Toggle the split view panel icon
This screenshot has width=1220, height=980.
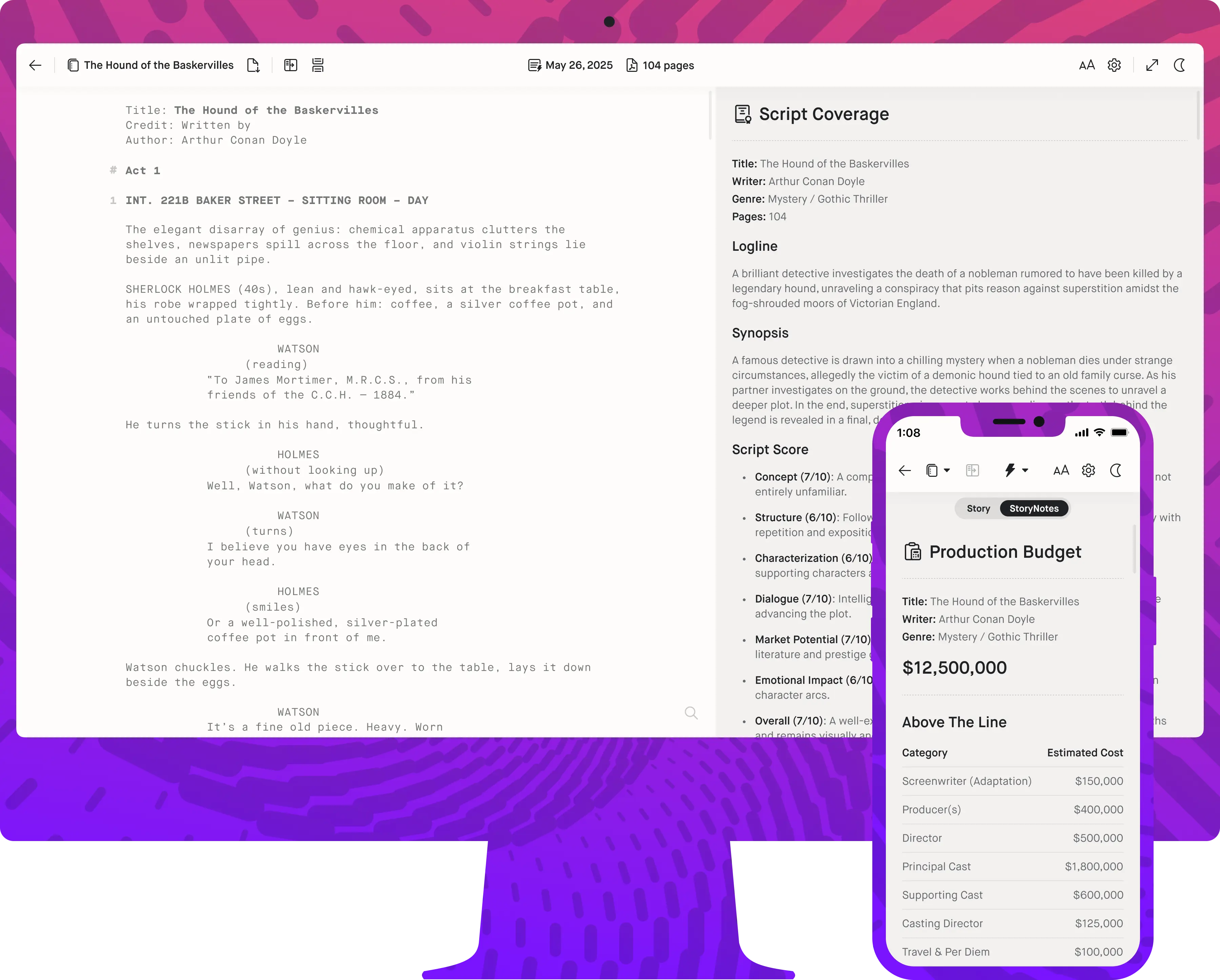tap(290, 65)
